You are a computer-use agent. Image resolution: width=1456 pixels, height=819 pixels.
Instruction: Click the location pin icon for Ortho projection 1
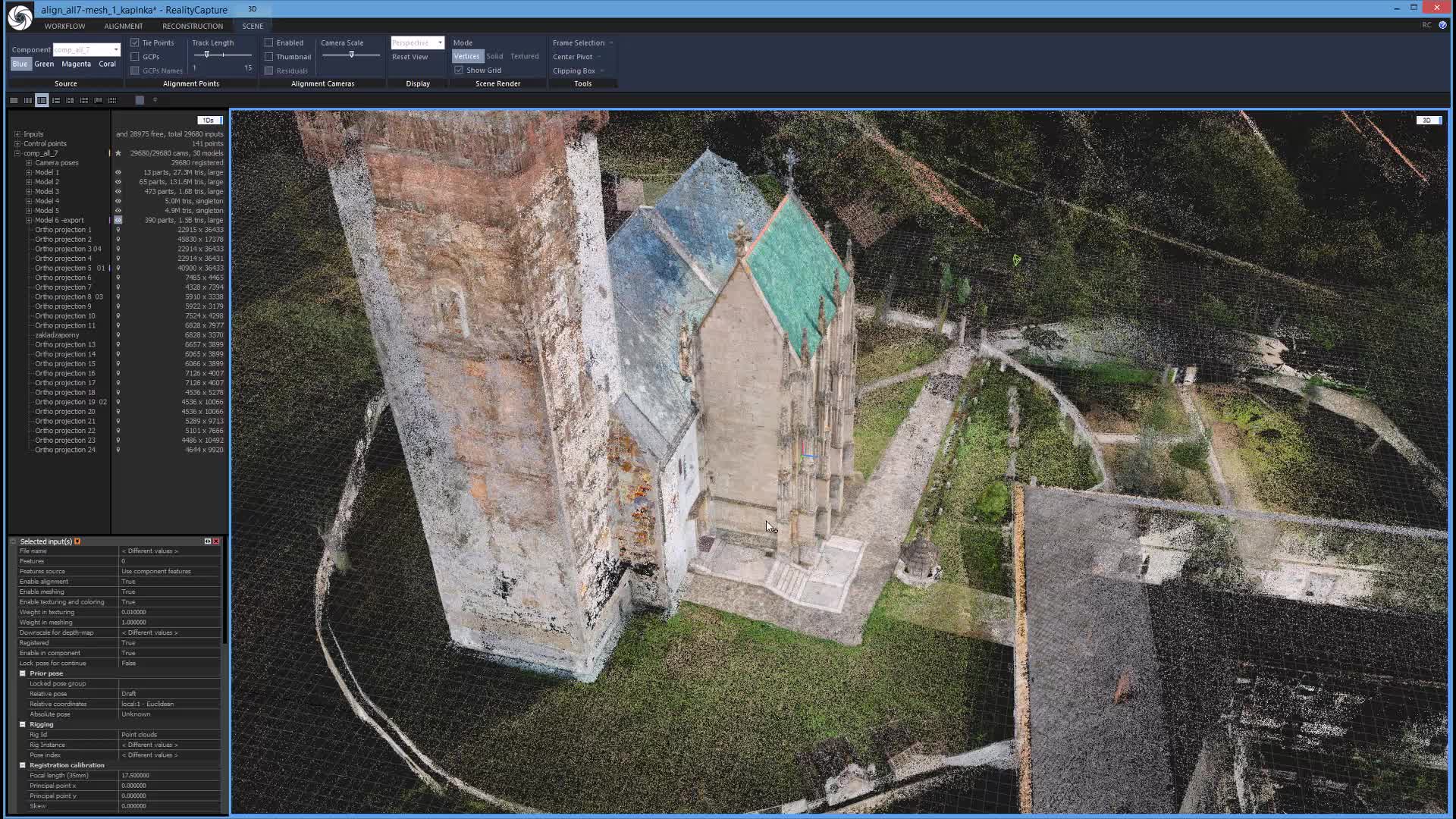pyautogui.click(x=118, y=230)
